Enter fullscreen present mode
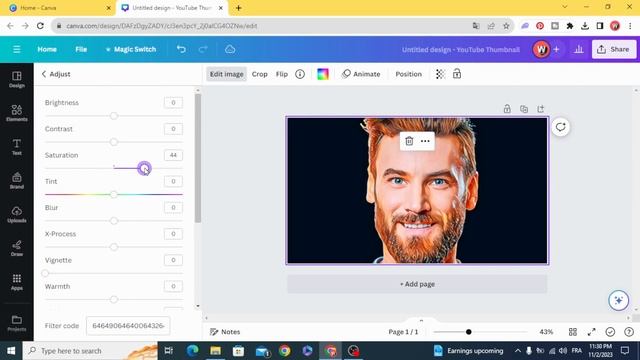The image size is (640, 360). [x=591, y=332]
